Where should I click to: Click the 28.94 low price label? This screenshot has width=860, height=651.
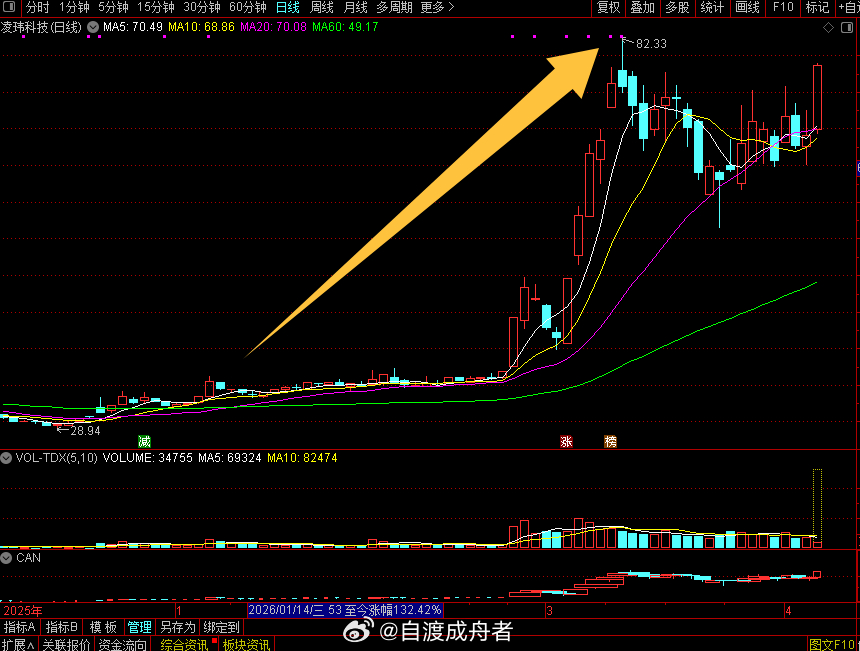(x=86, y=431)
